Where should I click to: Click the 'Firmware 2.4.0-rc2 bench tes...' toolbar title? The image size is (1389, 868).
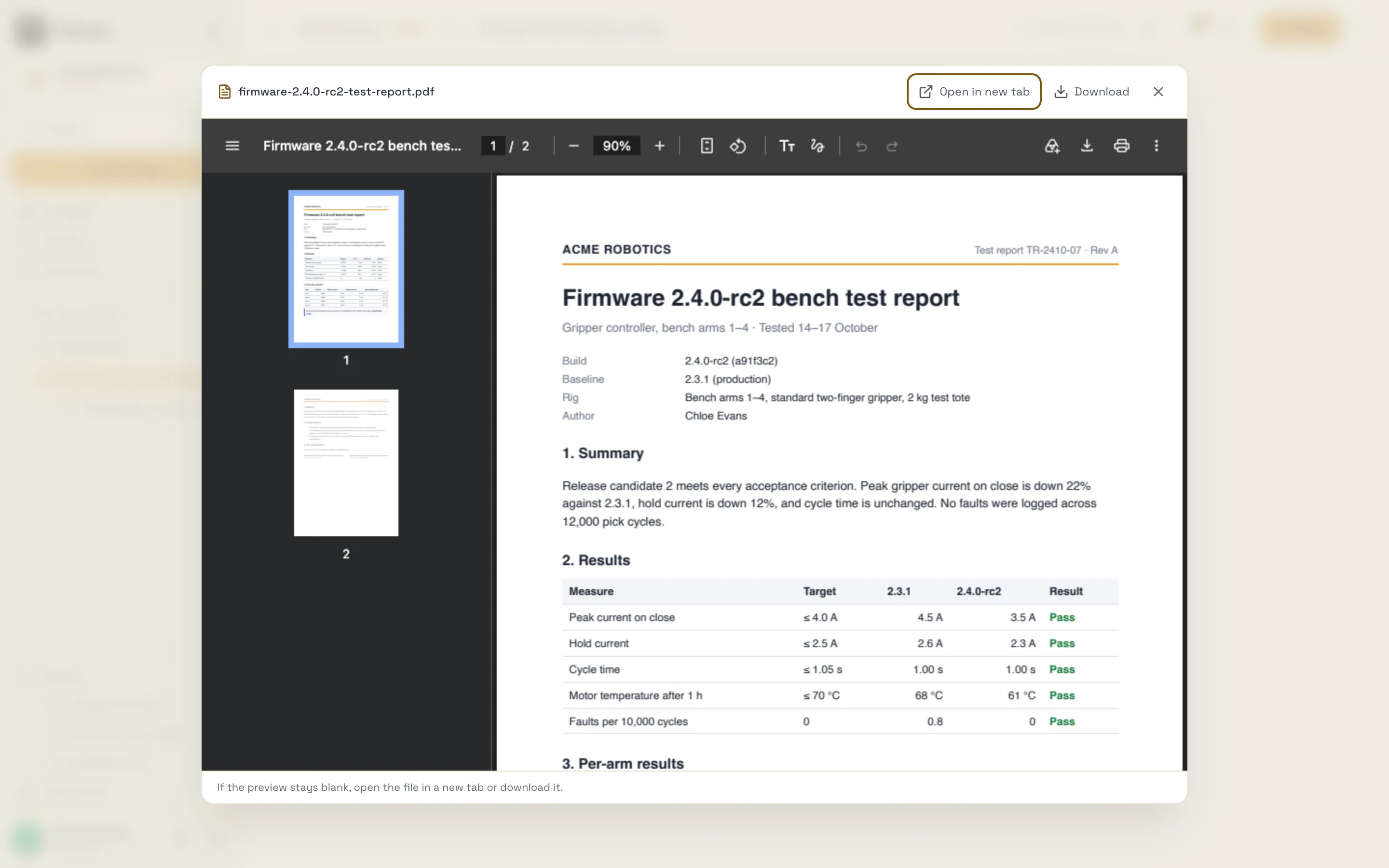(362, 146)
